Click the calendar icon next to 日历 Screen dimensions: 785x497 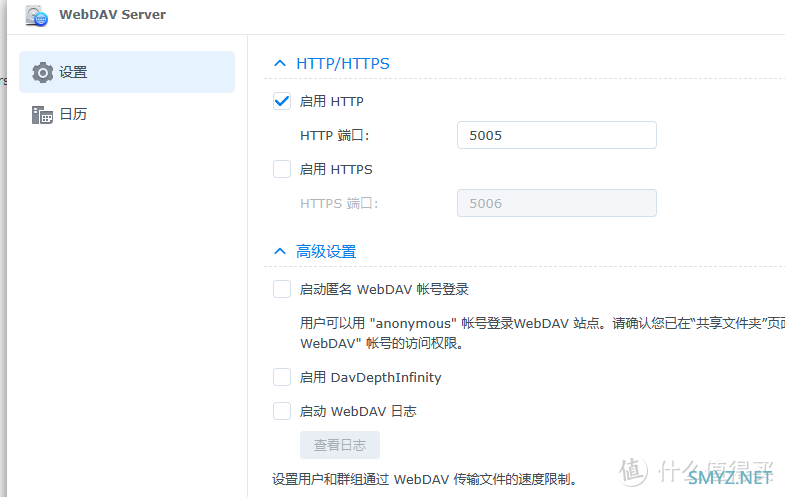[43, 115]
